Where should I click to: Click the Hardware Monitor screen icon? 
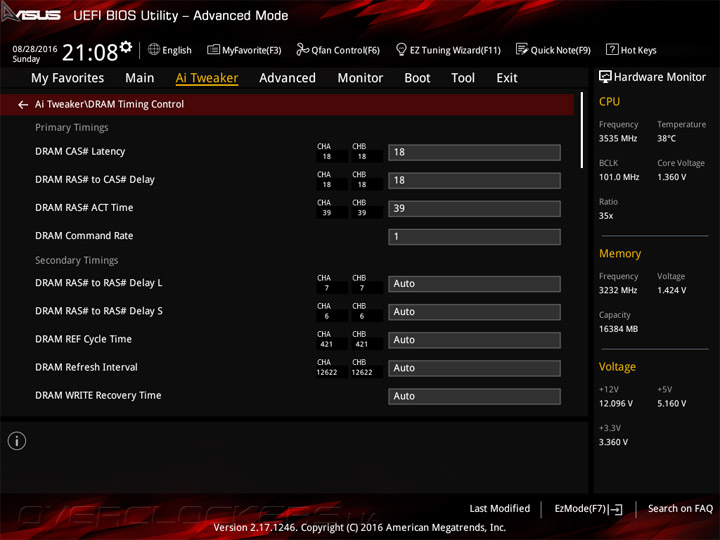(605, 77)
